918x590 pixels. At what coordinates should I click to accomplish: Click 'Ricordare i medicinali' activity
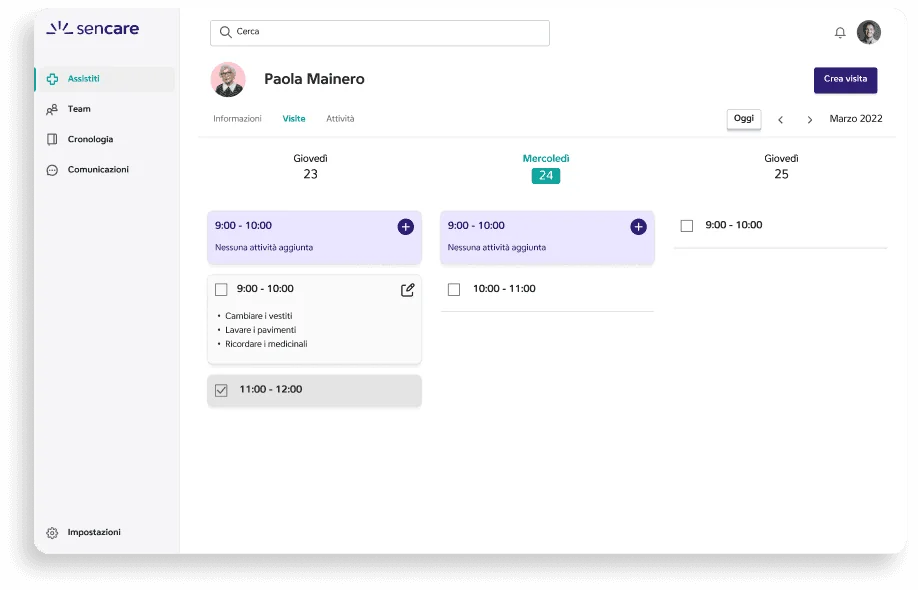266,344
